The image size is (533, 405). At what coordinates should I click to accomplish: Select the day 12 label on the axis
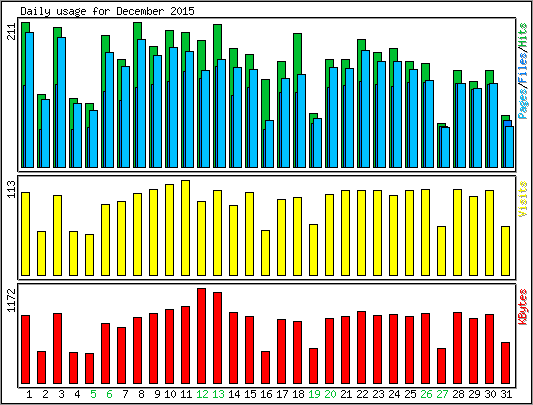pos(202,394)
